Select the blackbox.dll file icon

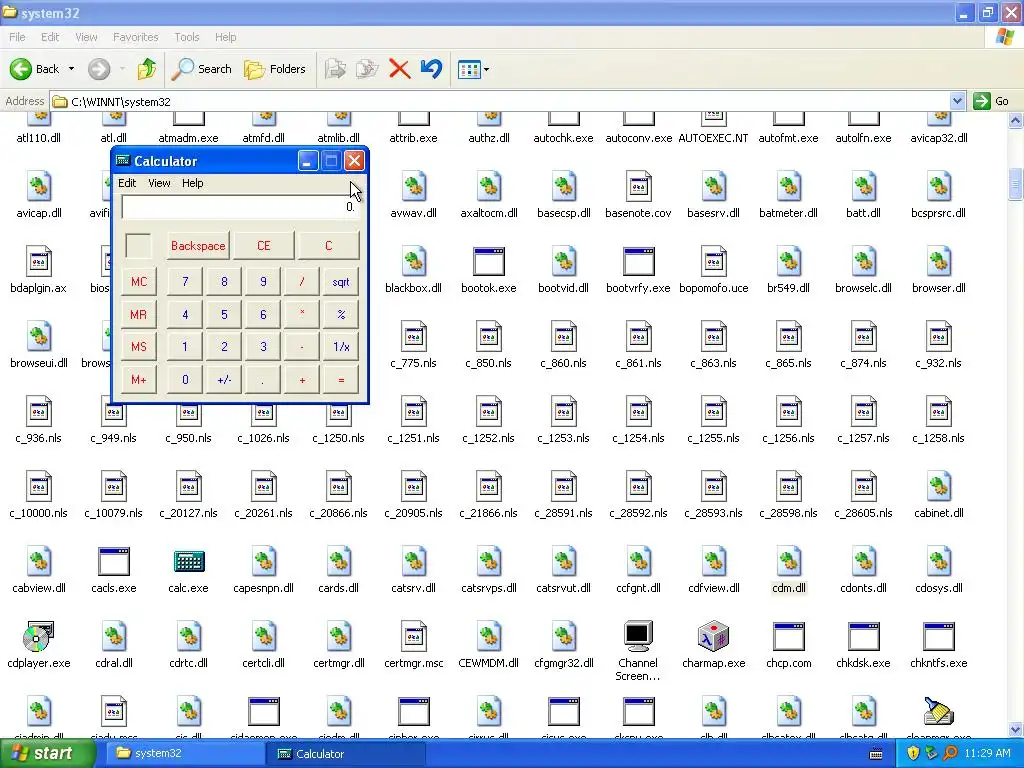click(x=413, y=262)
